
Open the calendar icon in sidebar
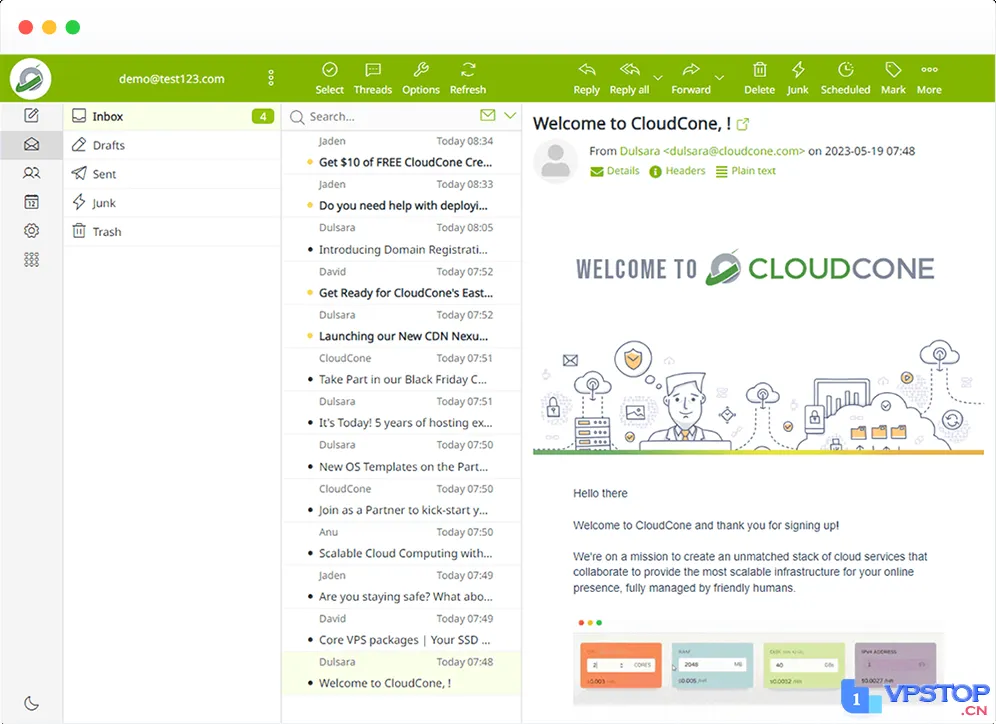[x=31, y=202]
